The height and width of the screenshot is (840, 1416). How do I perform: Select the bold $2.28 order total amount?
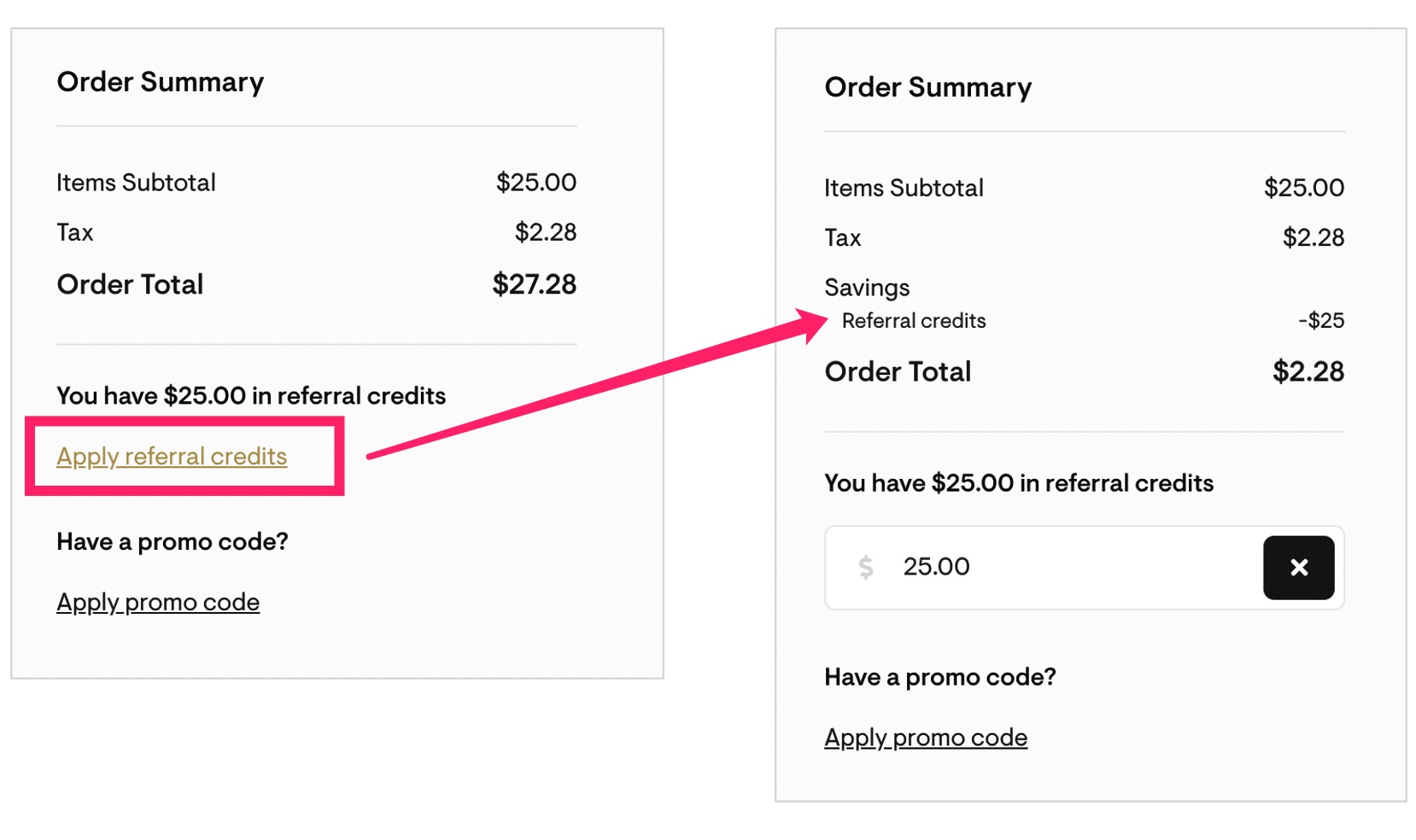(1308, 371)
